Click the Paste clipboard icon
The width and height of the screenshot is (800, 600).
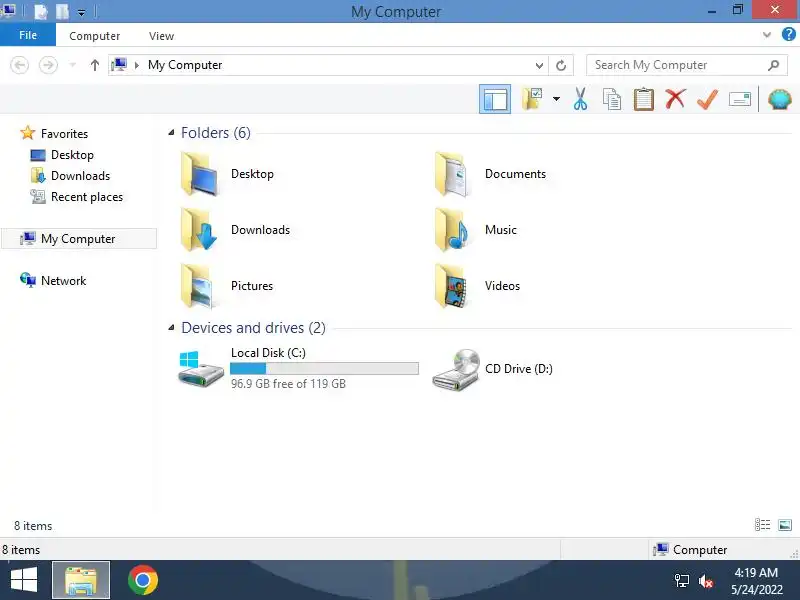point(643,99)
